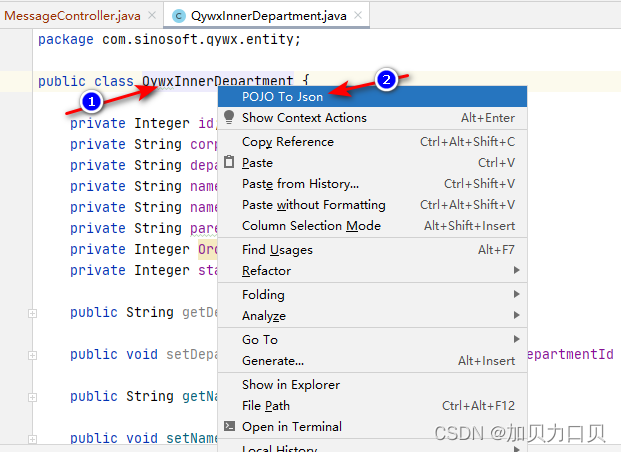
Task: Toggle Column Selection Mode
Action: [x=311, y=226]
